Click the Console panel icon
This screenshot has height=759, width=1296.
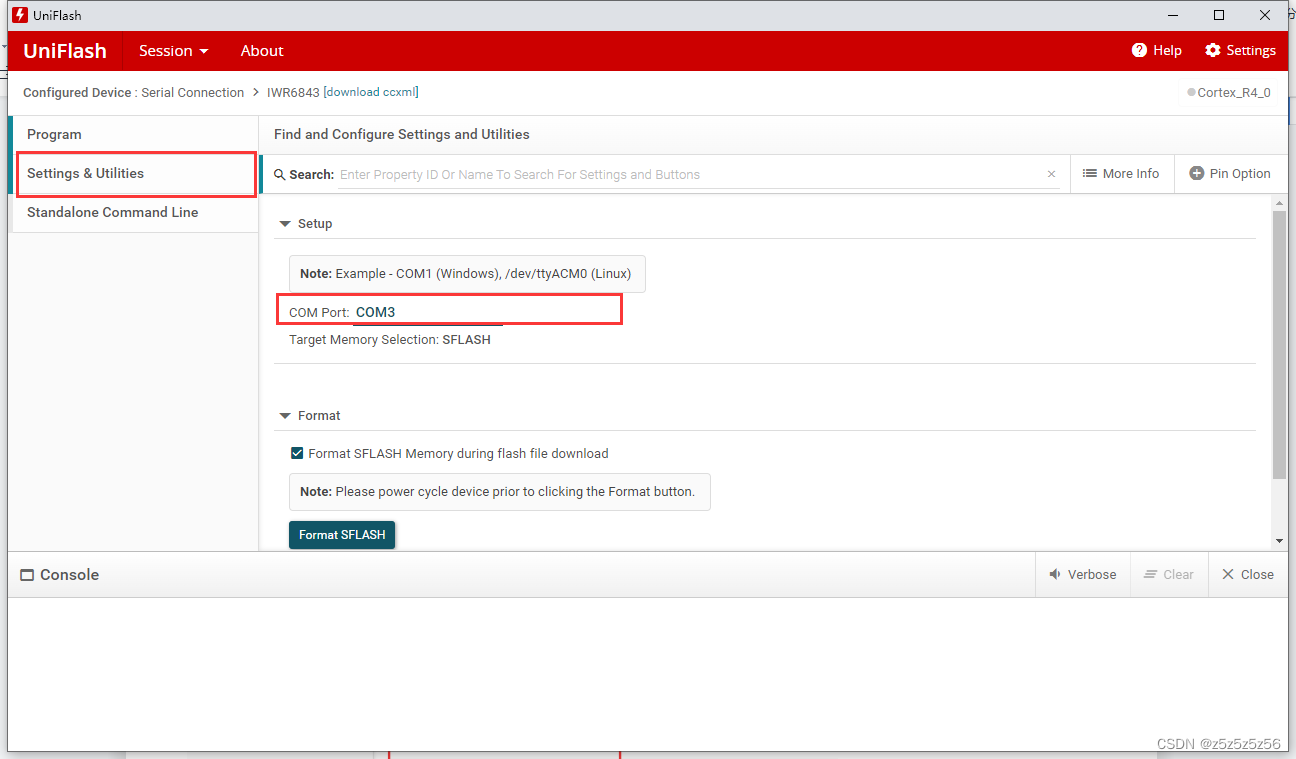[27, 575]
